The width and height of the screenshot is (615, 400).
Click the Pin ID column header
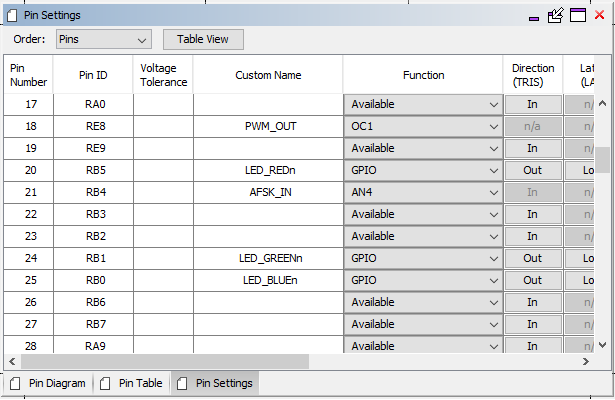click(x=93, y=75)
